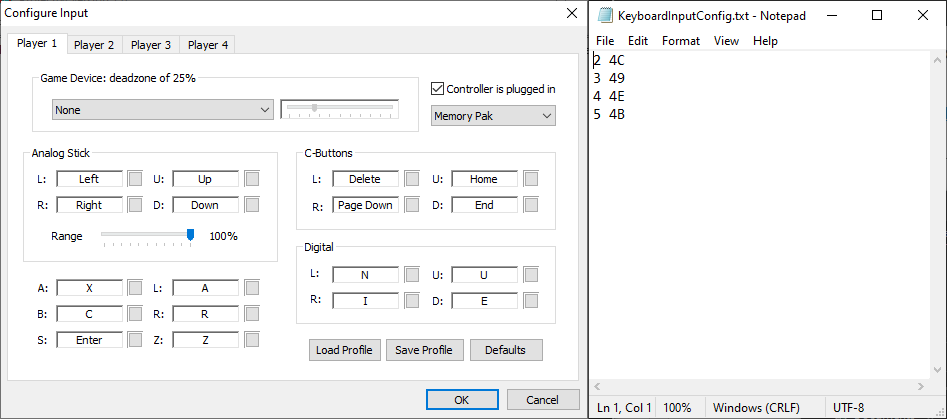Click the square button beside Digital N field
Viewport: 947px width, 419px height.
click(x=412, y=274)
